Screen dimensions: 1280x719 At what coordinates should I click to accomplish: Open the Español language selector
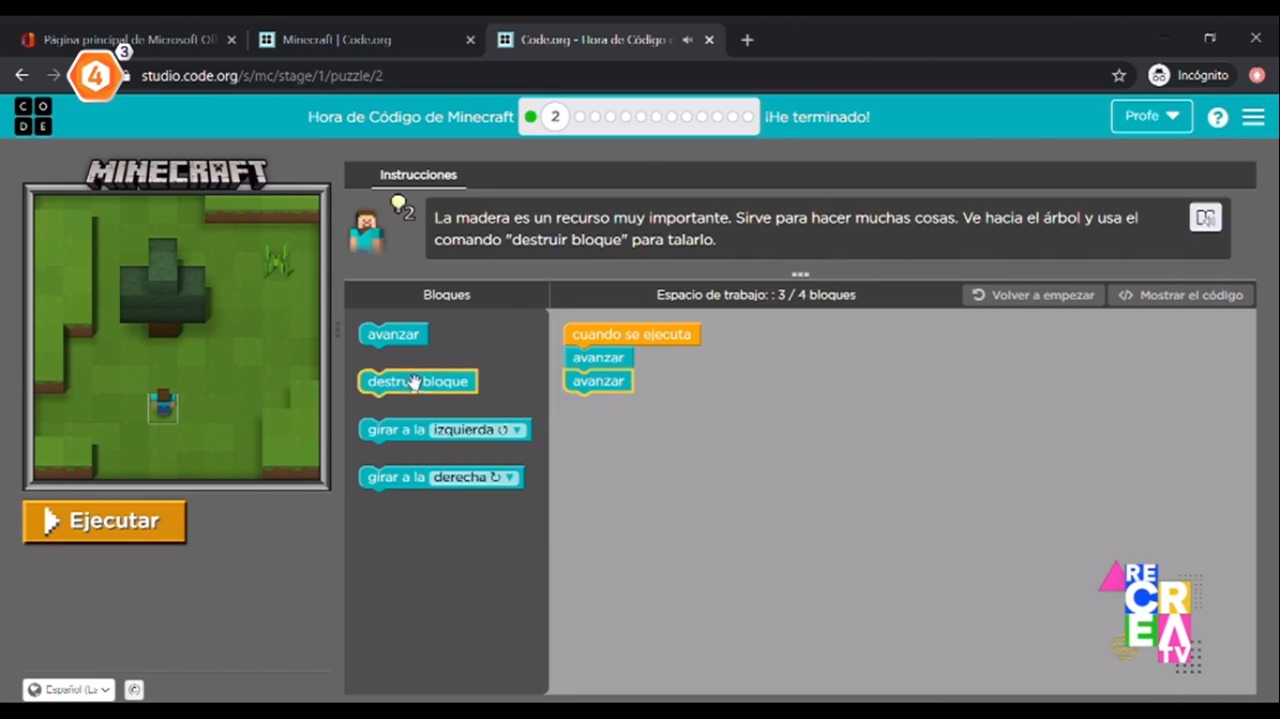(66, 689)
